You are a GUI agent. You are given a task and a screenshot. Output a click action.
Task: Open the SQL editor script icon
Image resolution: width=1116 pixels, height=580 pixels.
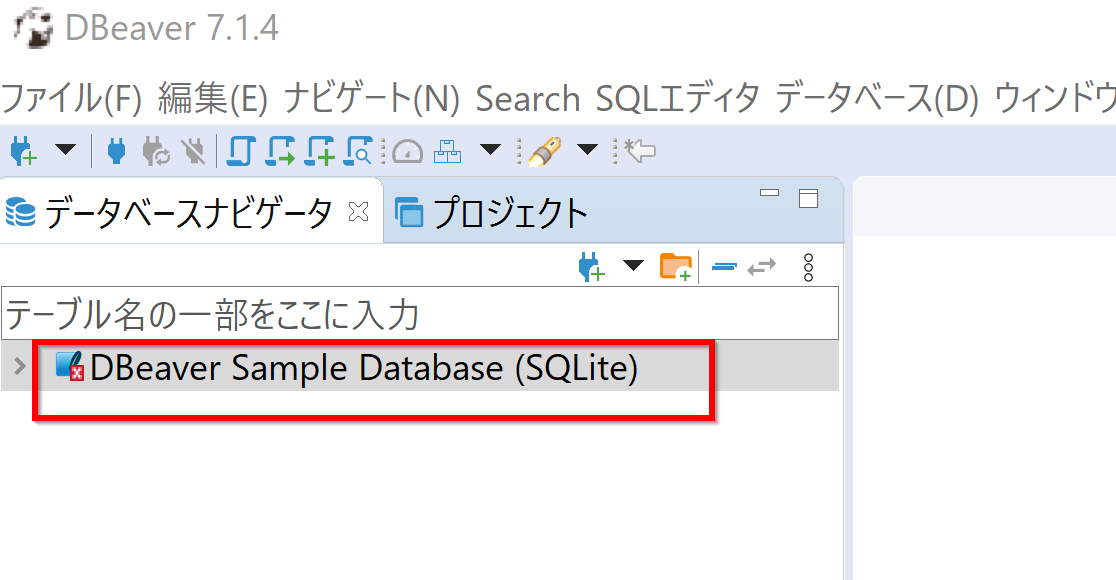pyautogui.click(x=241, y=151)
